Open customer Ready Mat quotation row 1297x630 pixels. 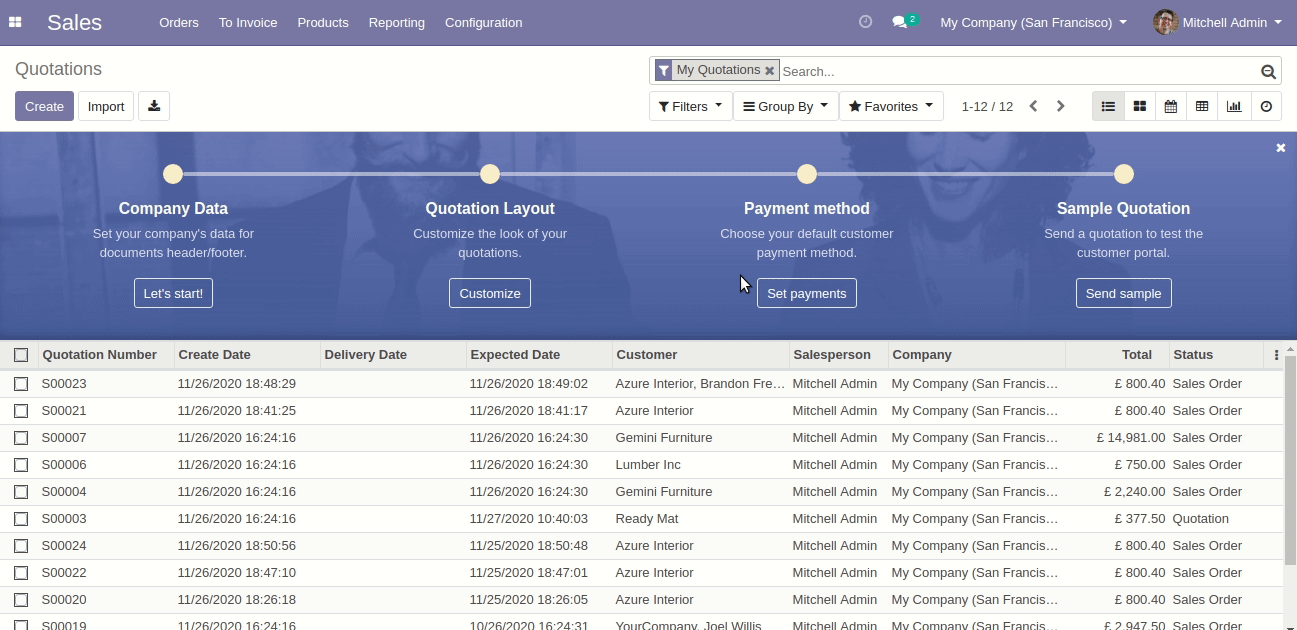pyautogui.click(x=641, y=518)
